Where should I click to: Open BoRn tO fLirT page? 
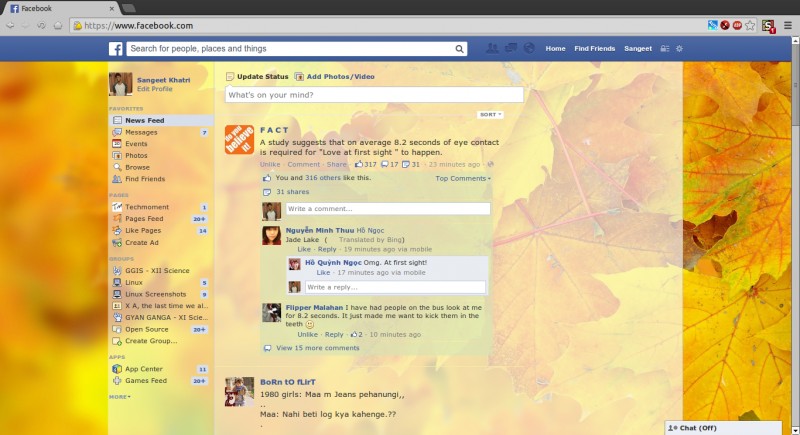[288, 382]
